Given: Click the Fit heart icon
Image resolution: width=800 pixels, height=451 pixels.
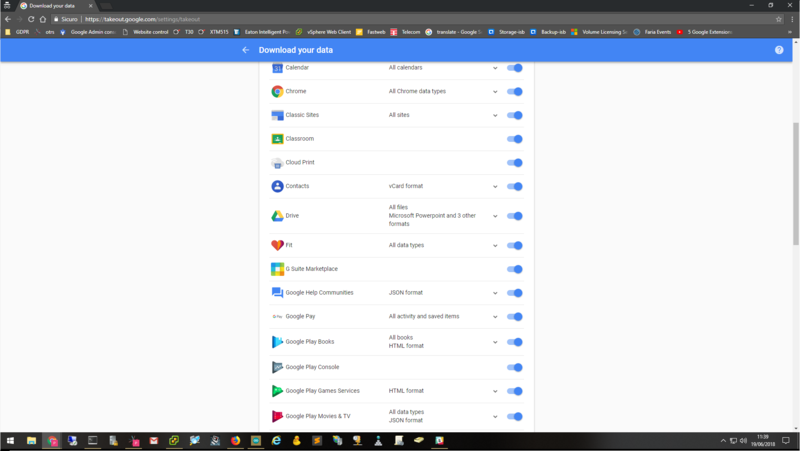Looking at the screenshot, I should coord(277,245).
